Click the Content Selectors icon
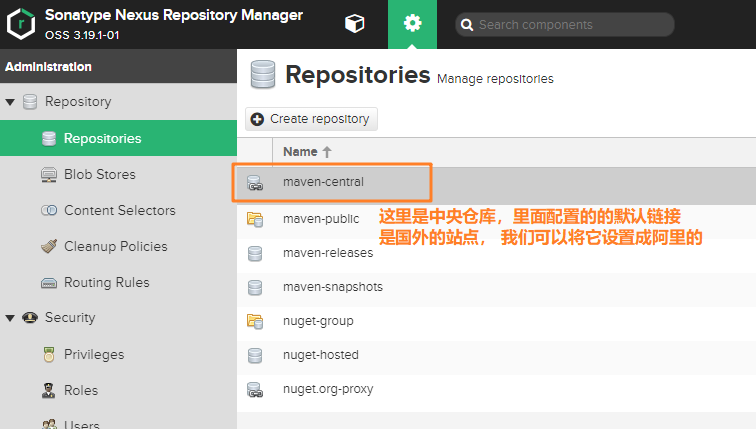 [49, 210]
